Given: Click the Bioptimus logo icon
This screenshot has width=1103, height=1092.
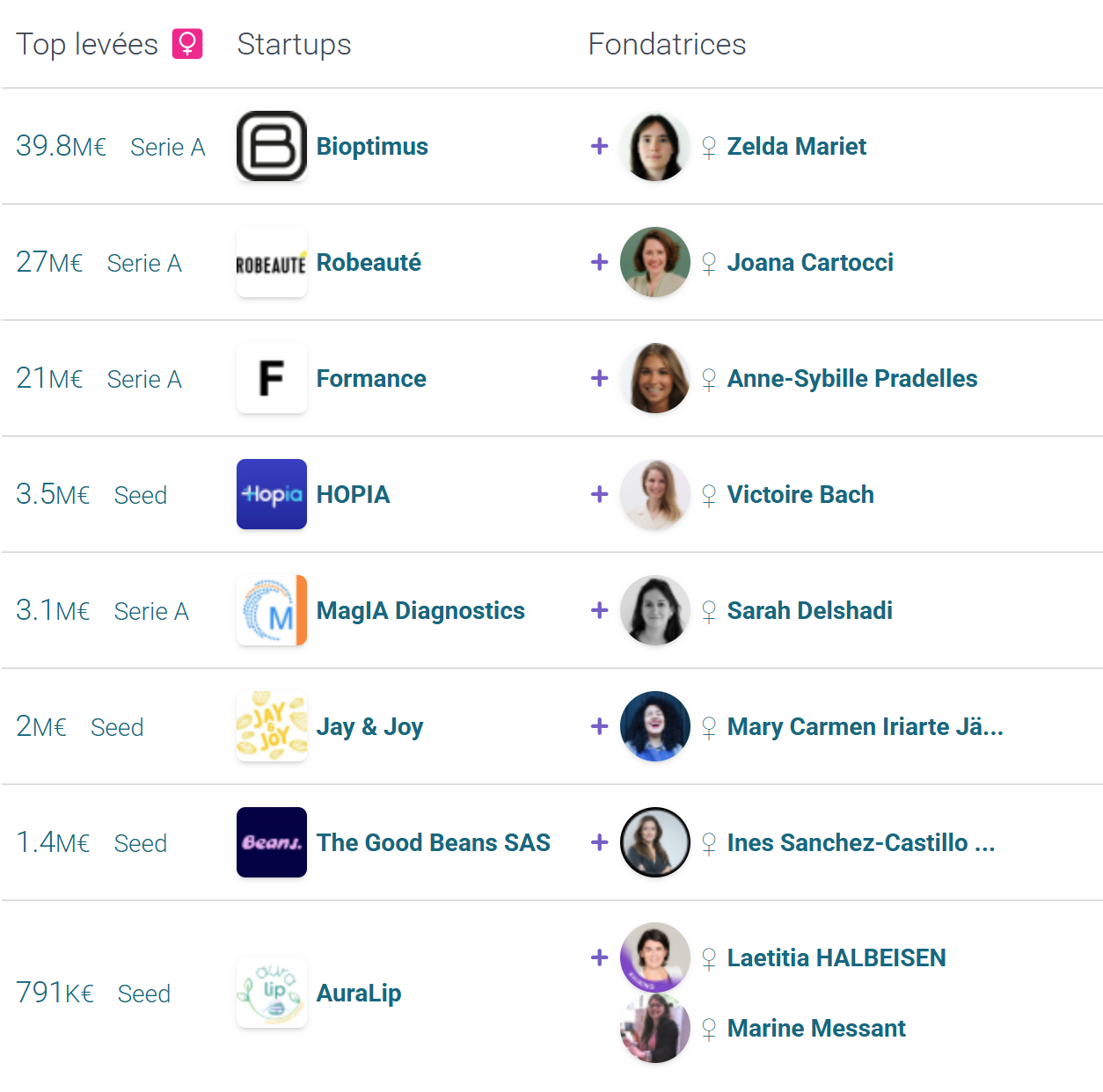Looking at the screenshot, I should click(x=272, y=146).
